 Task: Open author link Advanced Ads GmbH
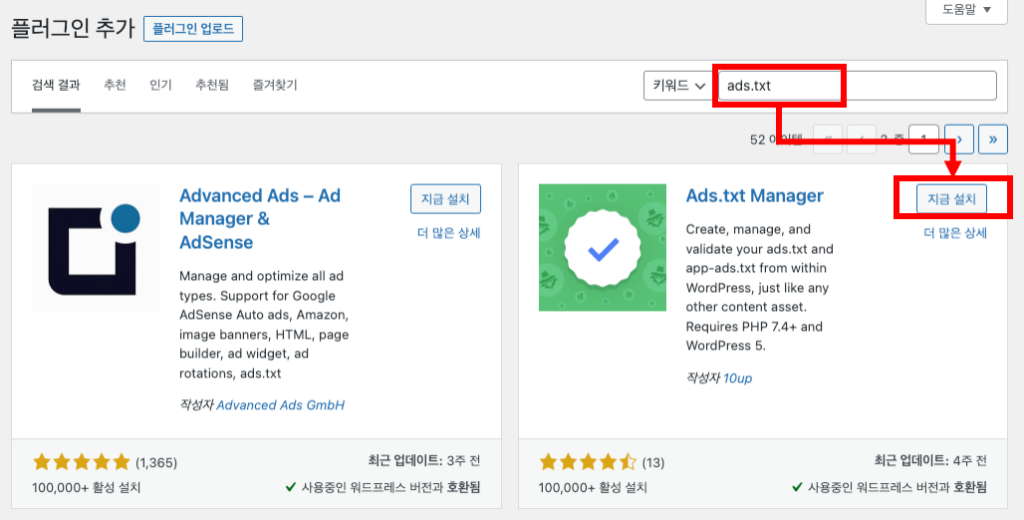pos(280,405)
